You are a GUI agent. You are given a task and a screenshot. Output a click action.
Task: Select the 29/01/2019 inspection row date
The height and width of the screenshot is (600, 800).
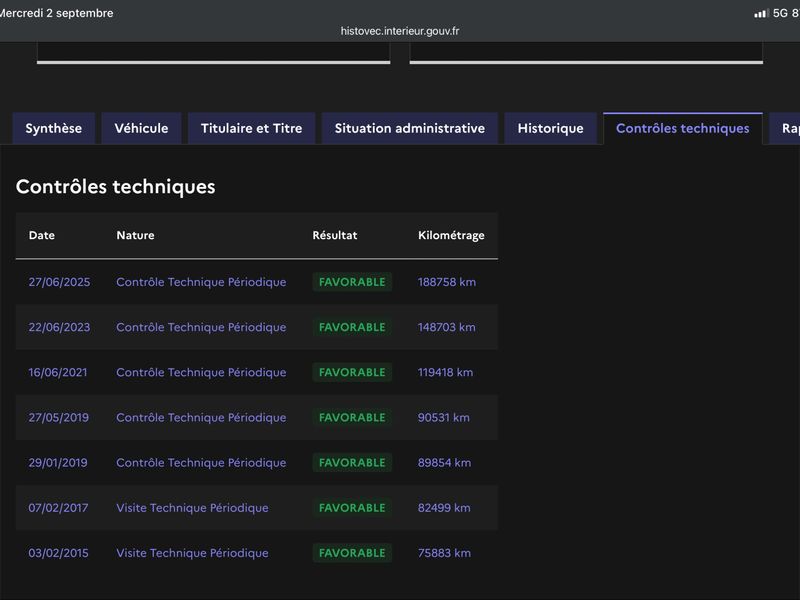click(58, 463)
